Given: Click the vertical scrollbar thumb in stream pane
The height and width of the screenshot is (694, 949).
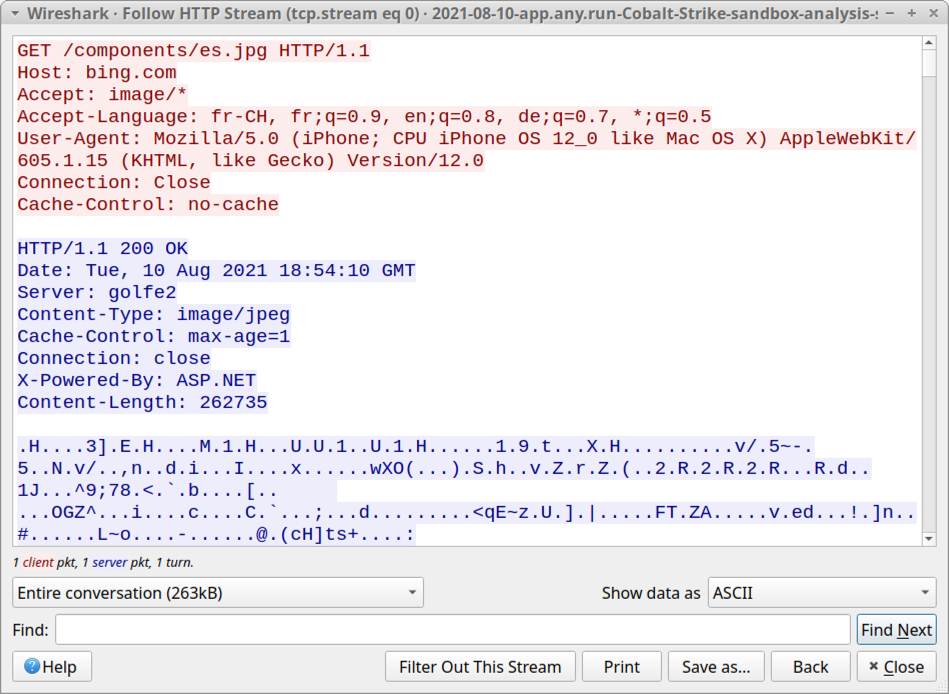Looking at the screenshot, I should point(929,63).
